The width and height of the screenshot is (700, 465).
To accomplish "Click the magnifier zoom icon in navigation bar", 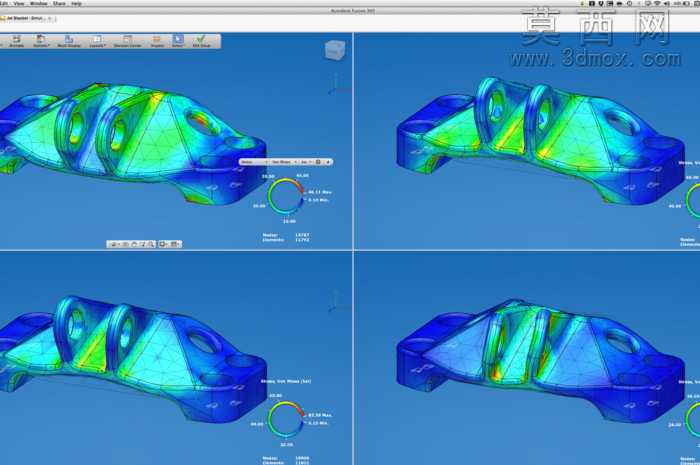I will pos(151,244).
